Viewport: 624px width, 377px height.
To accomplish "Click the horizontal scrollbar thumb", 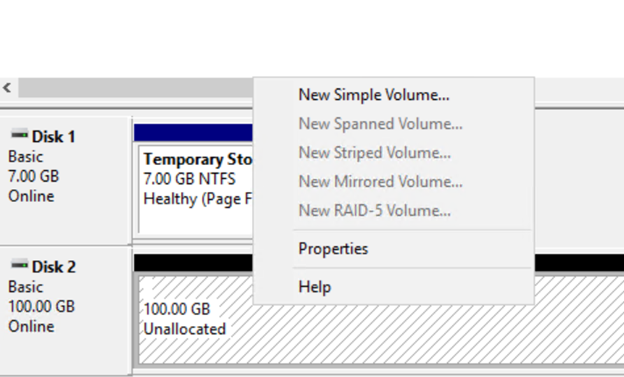I will (135, 88).
